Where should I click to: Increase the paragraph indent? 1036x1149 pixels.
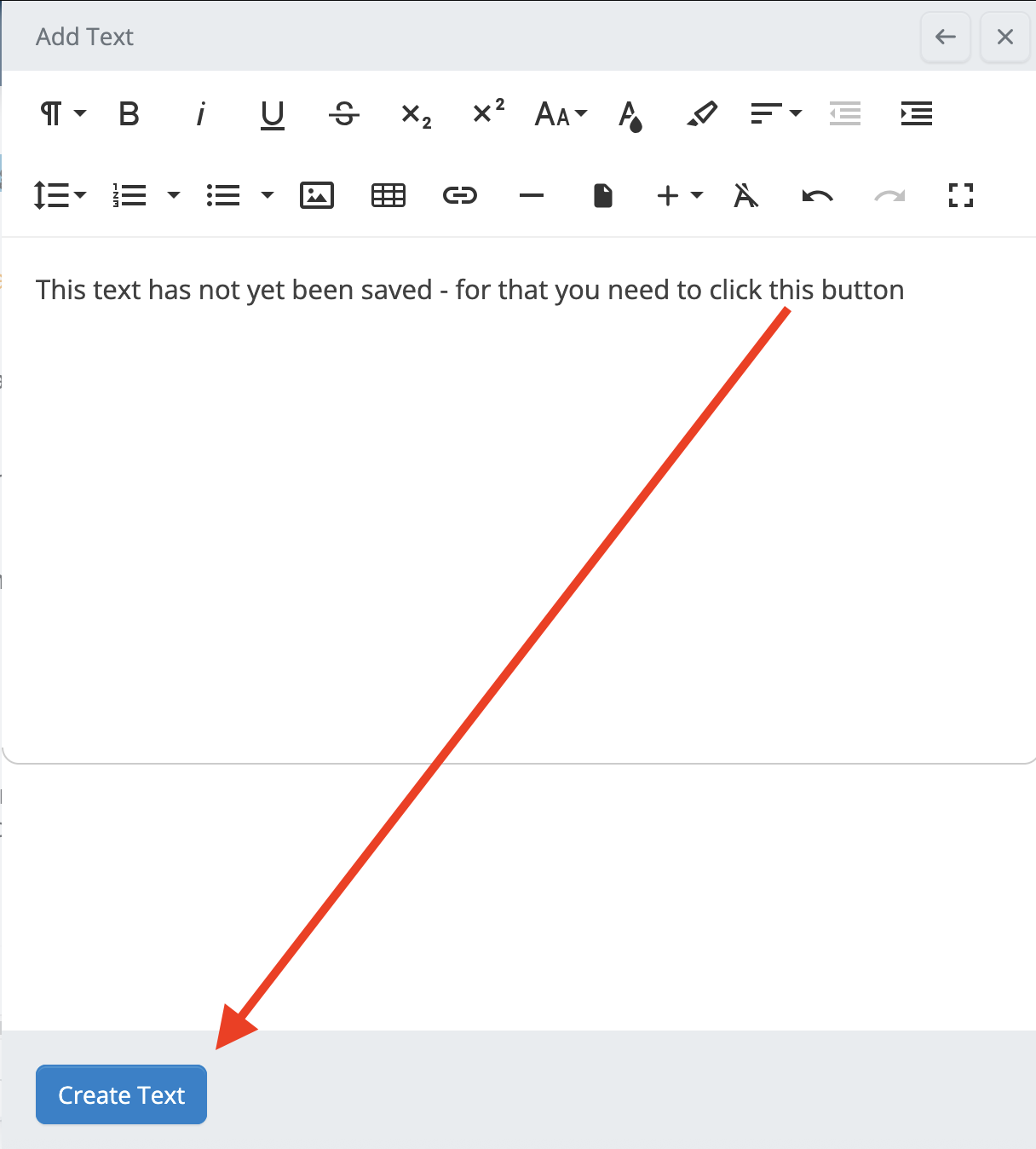coord(917,113)
